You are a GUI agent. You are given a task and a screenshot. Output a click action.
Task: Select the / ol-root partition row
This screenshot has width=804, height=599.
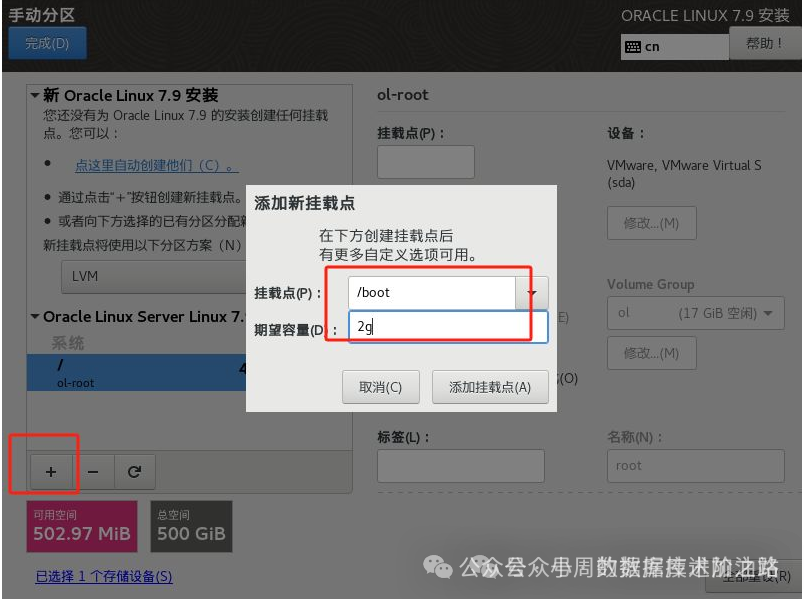point(136,373)
